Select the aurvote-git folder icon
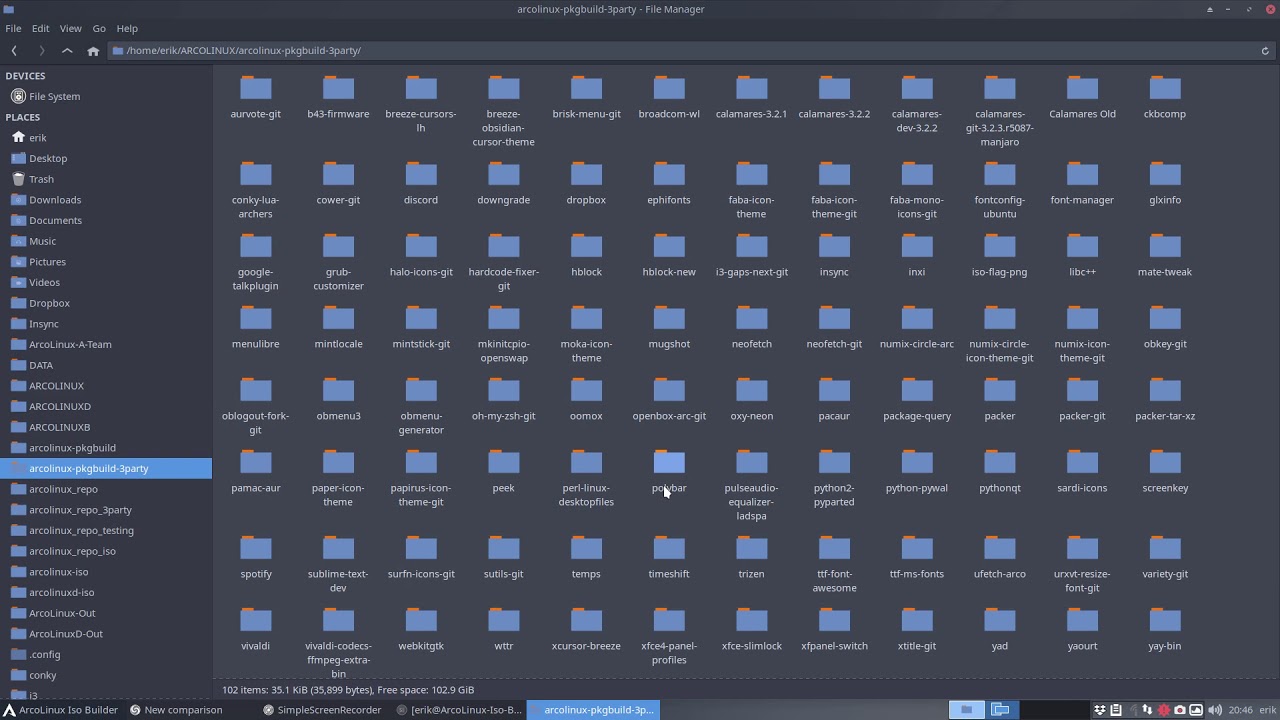 (256, 88)
